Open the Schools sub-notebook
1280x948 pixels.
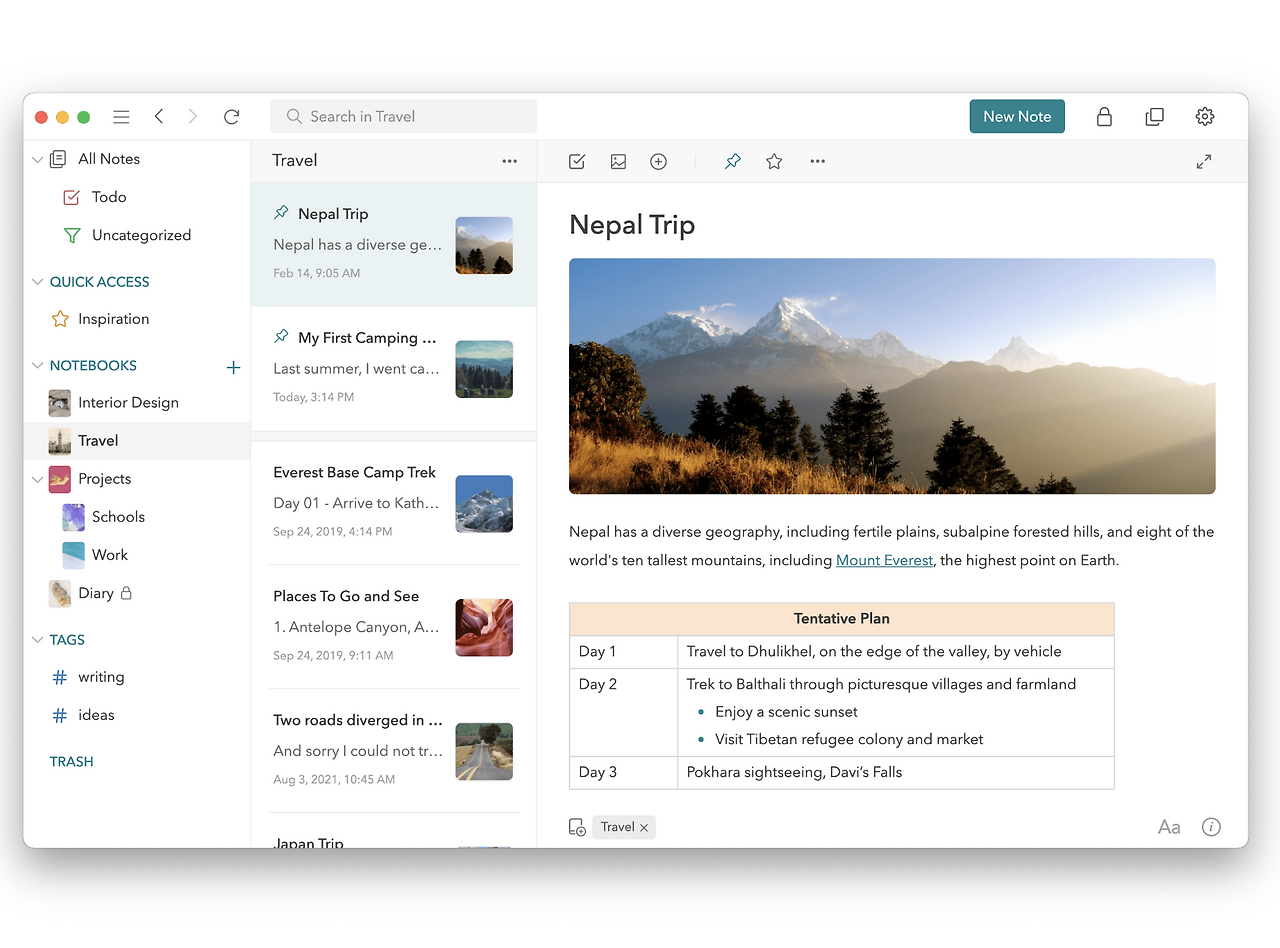click(x=137, y=517)
